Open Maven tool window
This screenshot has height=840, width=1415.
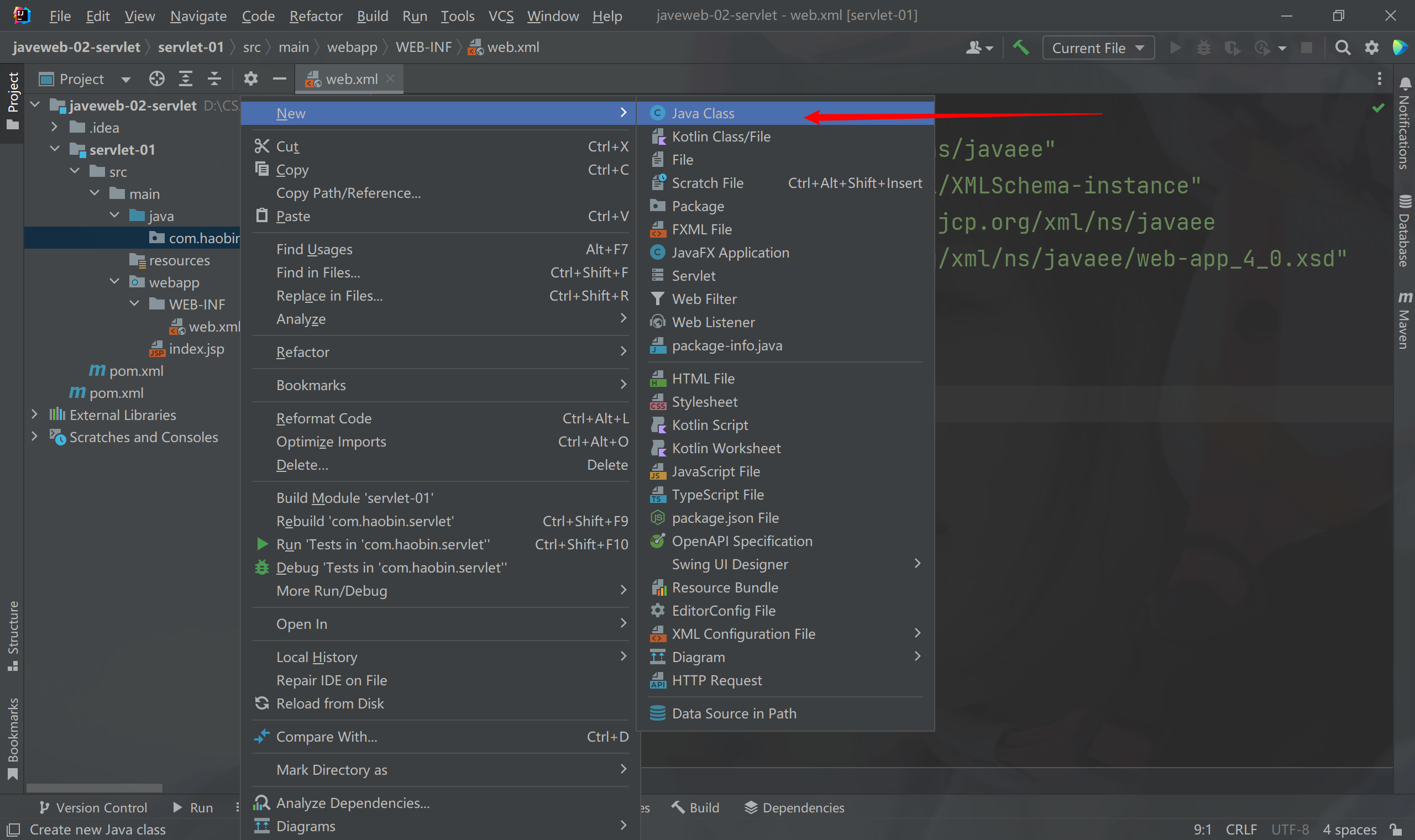[1404, 321]
